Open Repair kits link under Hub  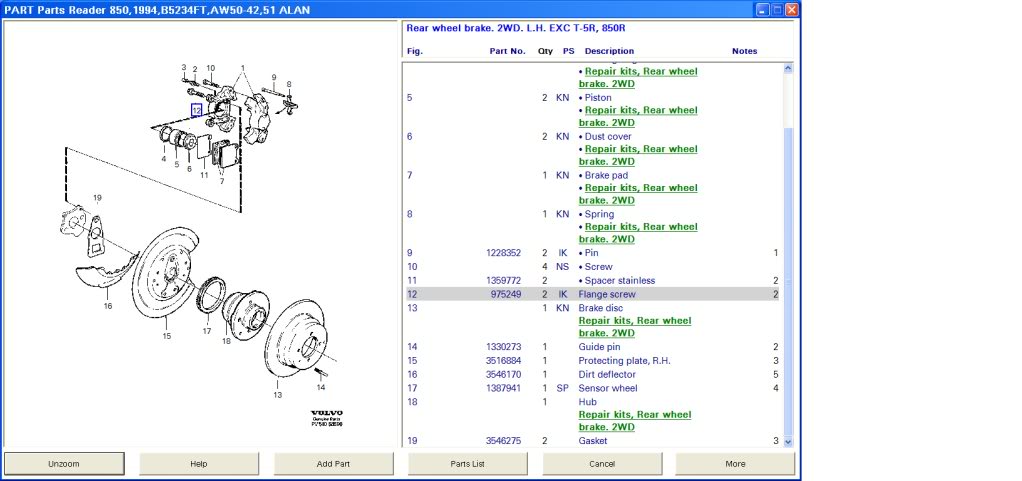635,420
